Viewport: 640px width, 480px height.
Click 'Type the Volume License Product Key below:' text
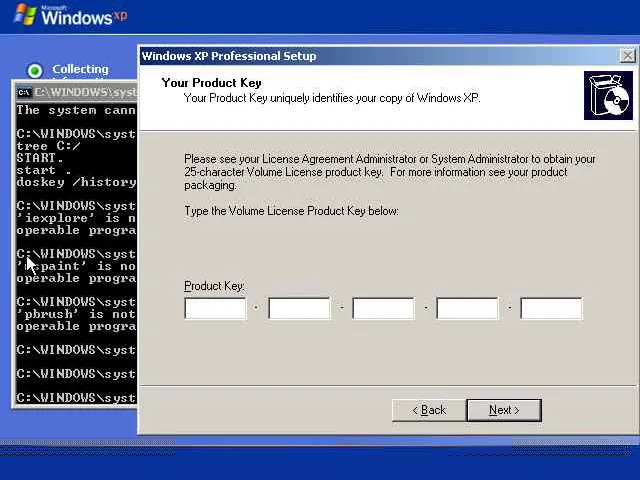pos(291,211)
